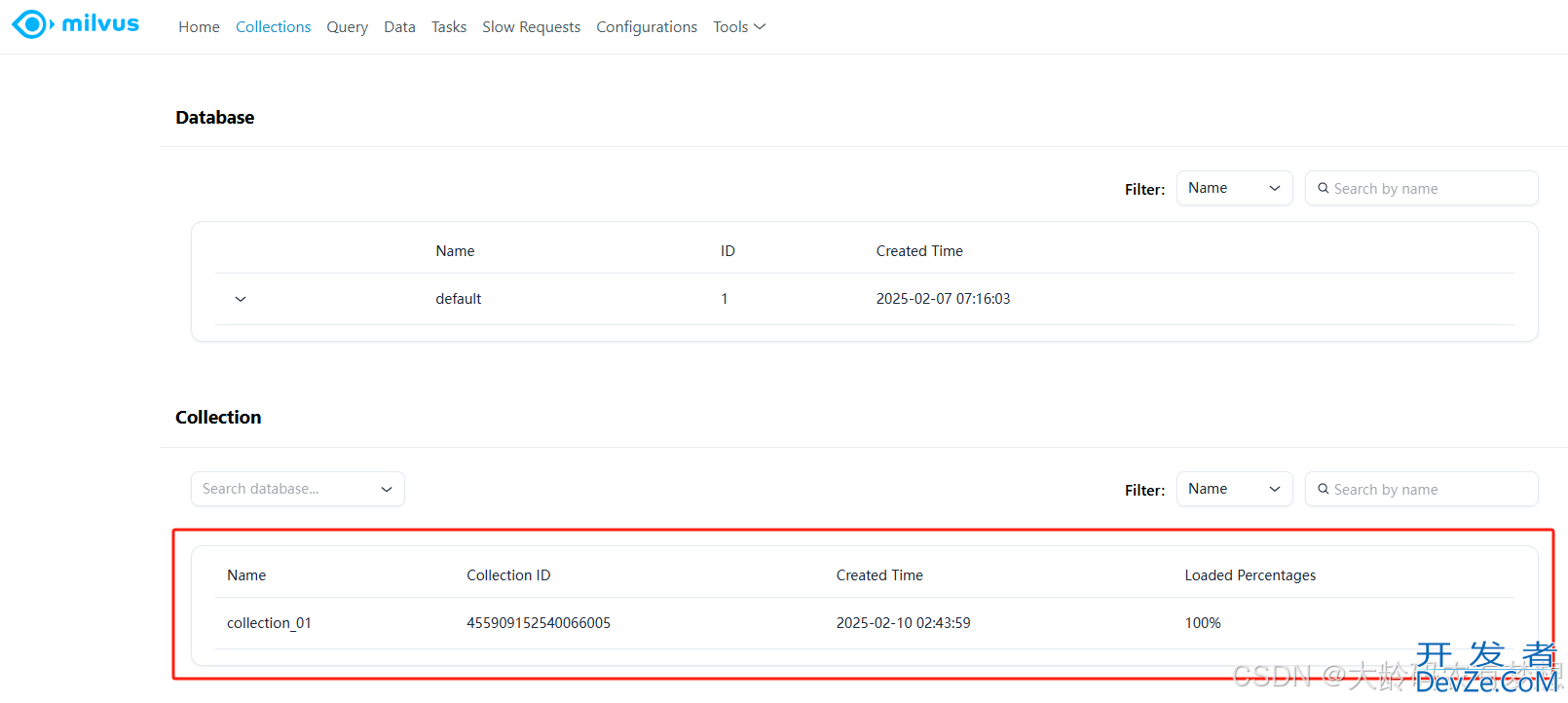Image resolution: width=1568 pixels, height=703 pixels.
Task: Open the Collection filter Name dropdown
Action: pyautogui.click(x=1234, y=489)
